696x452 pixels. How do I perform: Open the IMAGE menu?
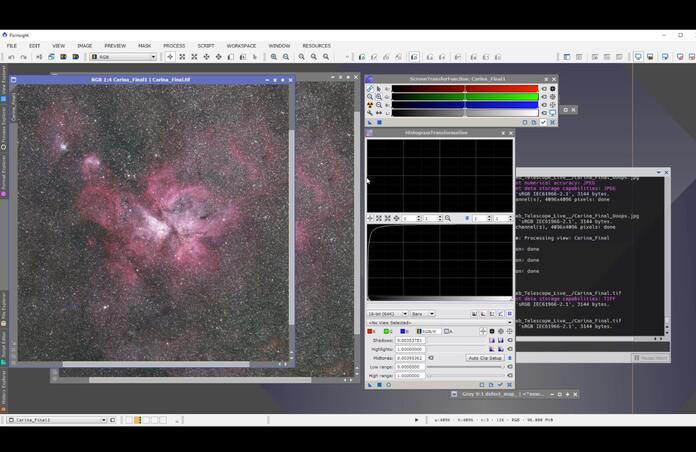[84, 46]
